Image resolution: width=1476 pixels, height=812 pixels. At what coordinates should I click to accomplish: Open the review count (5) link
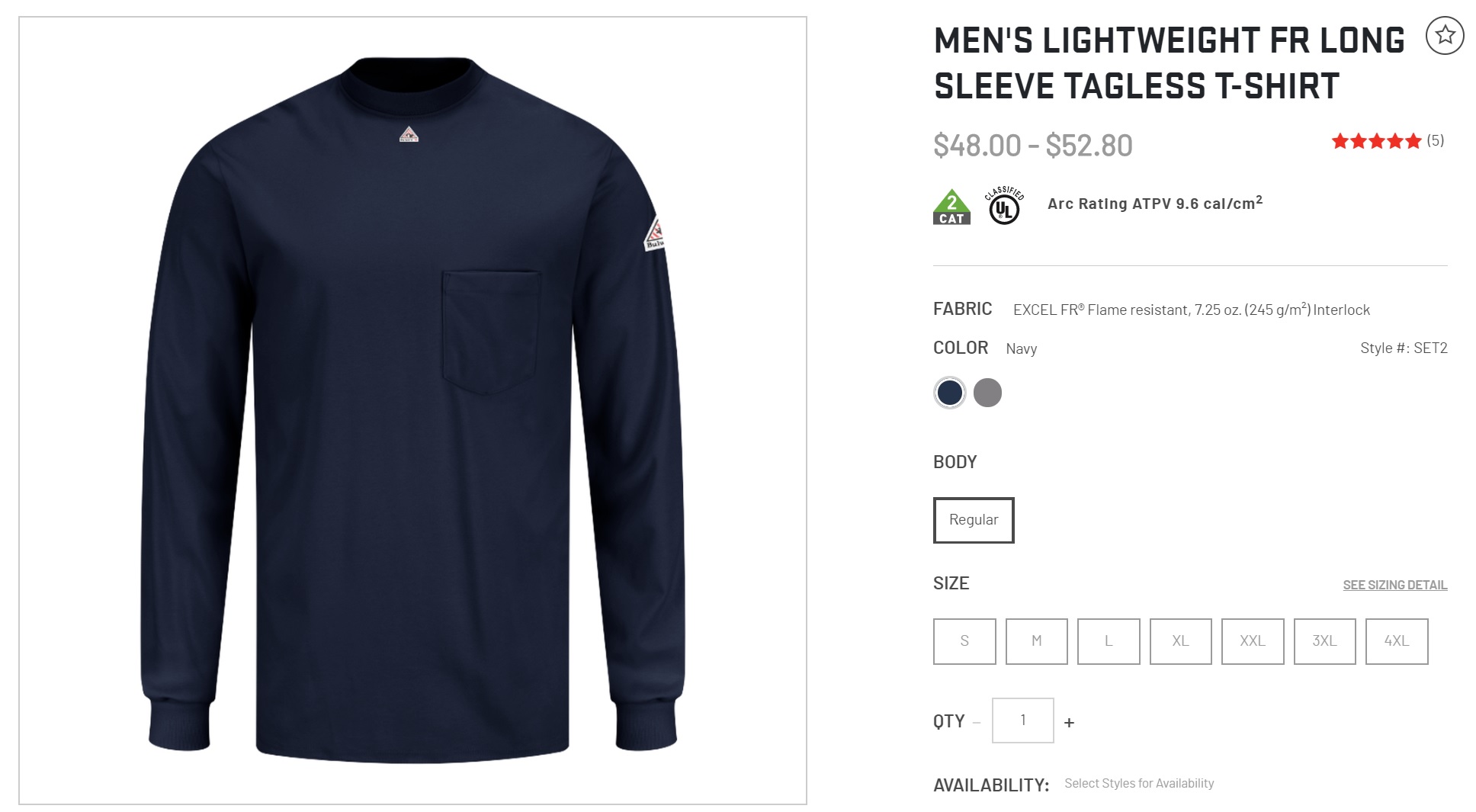1435,140
